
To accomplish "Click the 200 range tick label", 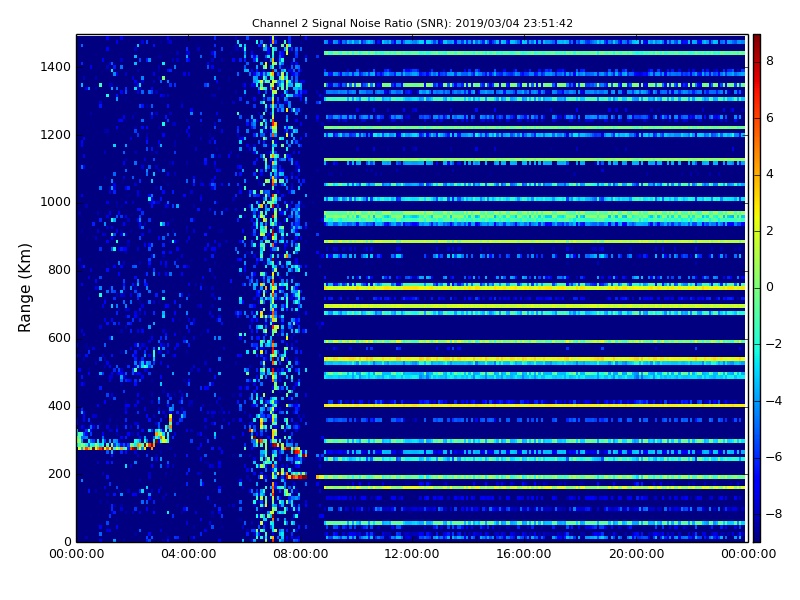I will [x=59, y=473].
